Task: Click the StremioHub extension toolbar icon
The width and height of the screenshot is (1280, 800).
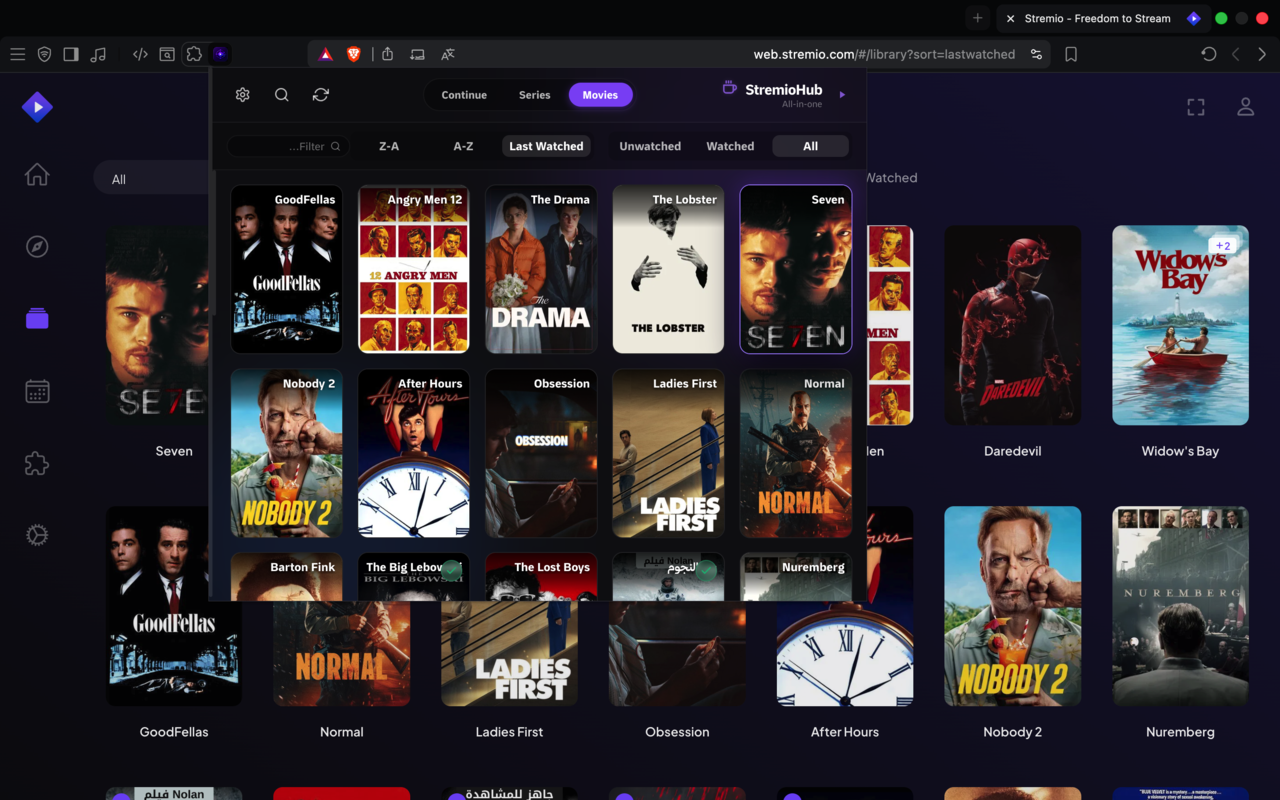Action: pyautogui.click(x=220, y=54)
